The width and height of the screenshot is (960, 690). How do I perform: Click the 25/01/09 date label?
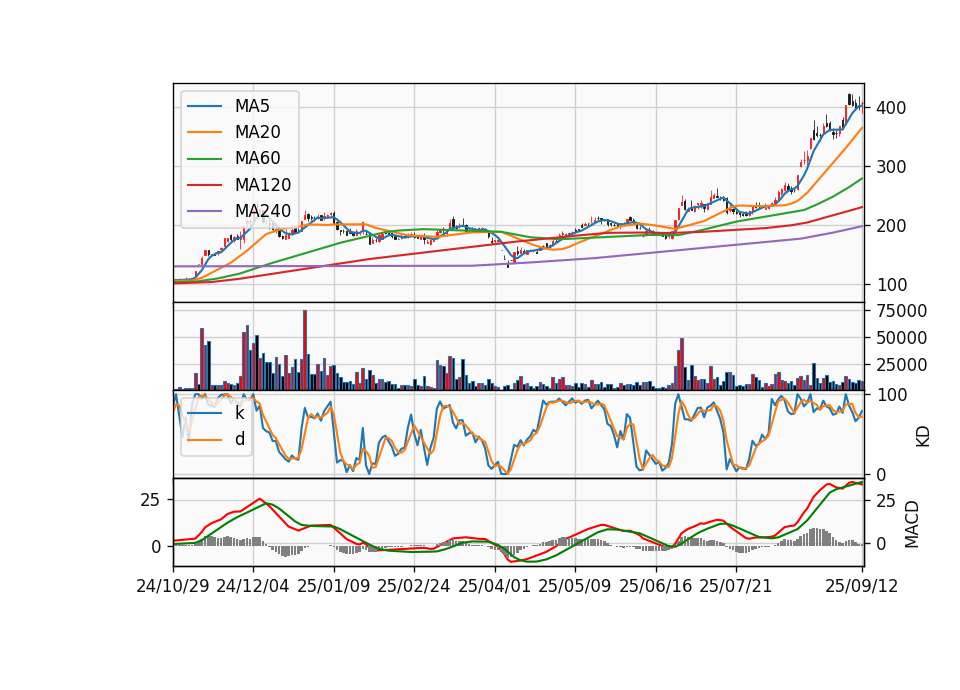(x=334, y=587)
